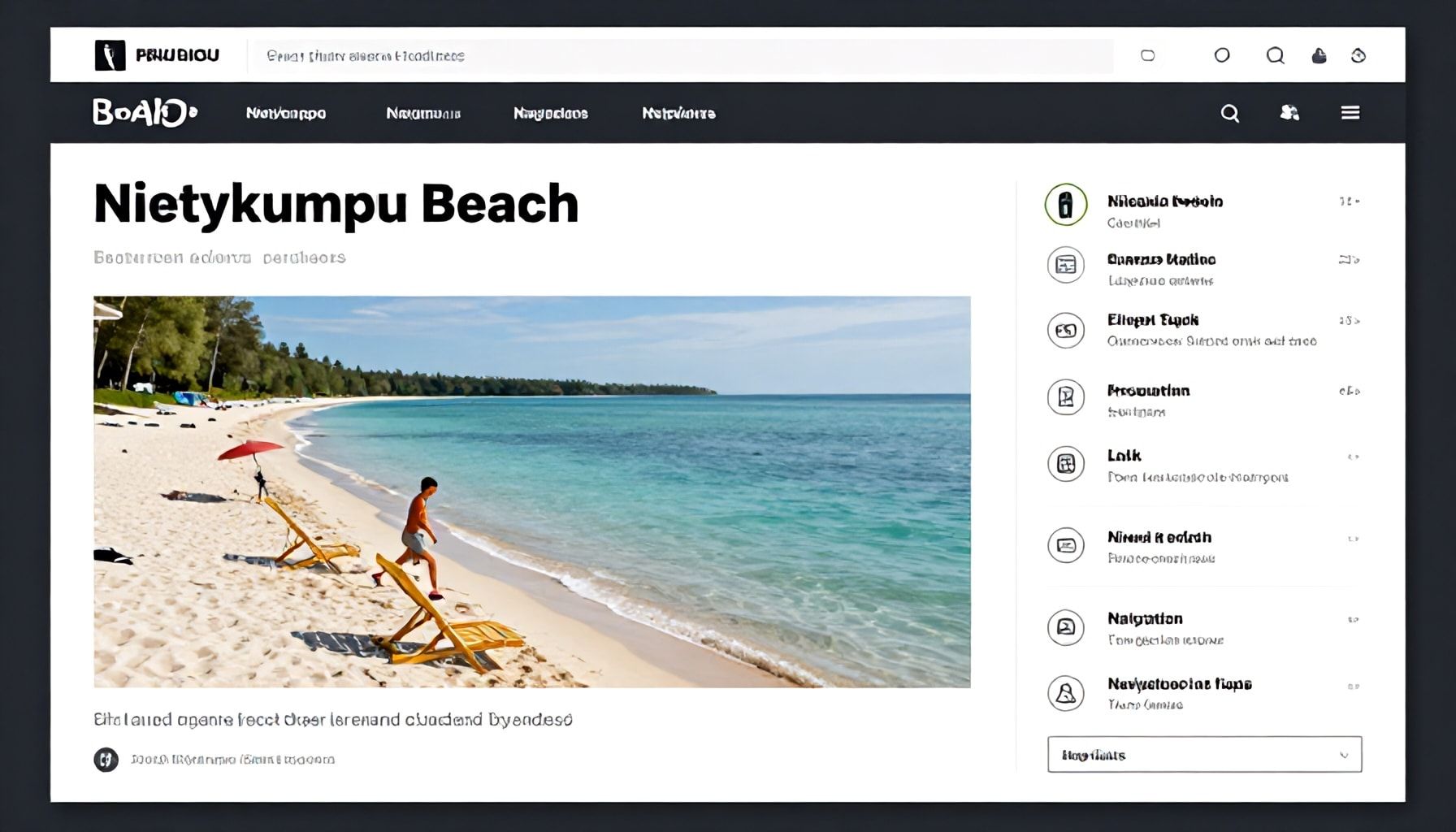This screenshot has width=1456, height=832.
Task: Open the first menu item after the BoAIO logo
Action: pos(285,113)
